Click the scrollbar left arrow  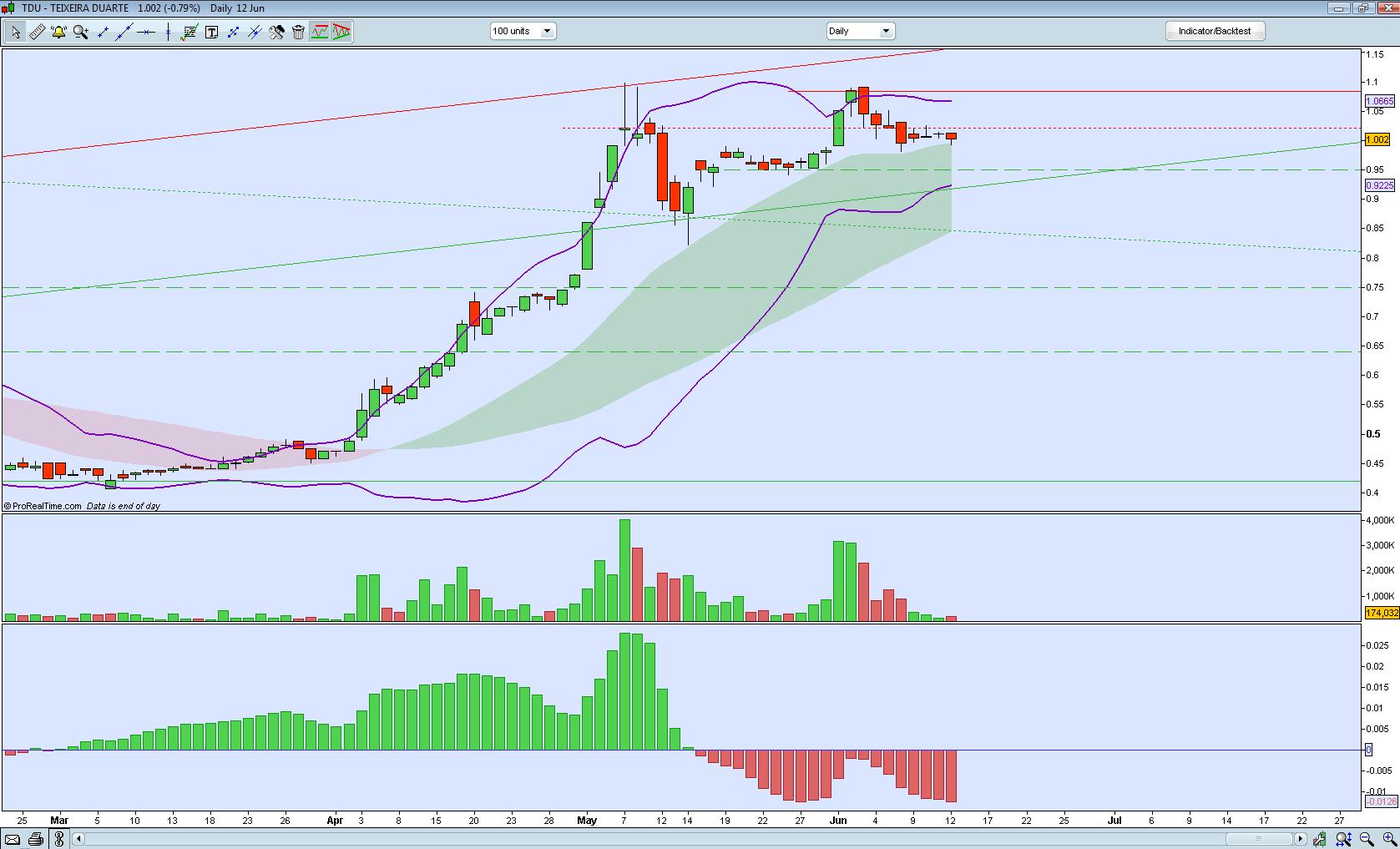[x=78, y=839]
